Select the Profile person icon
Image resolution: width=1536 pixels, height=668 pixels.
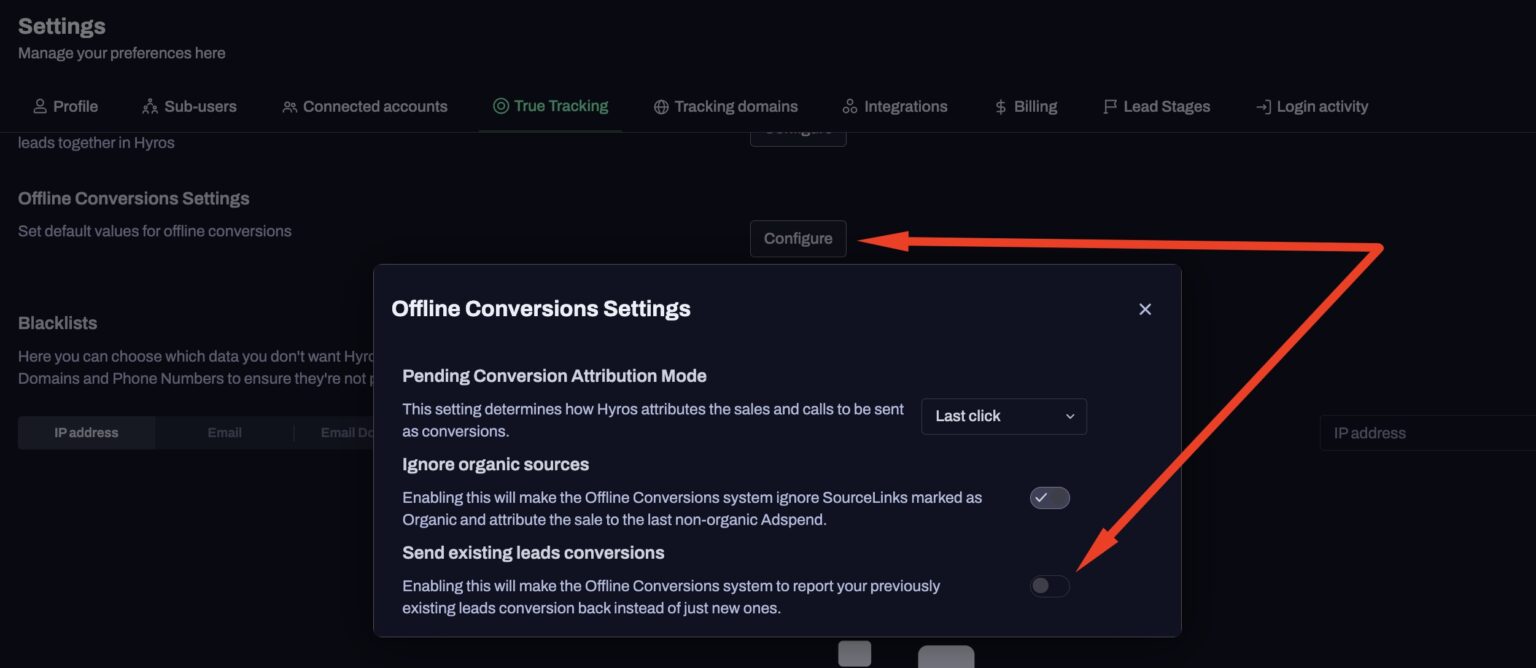(40, 105)
